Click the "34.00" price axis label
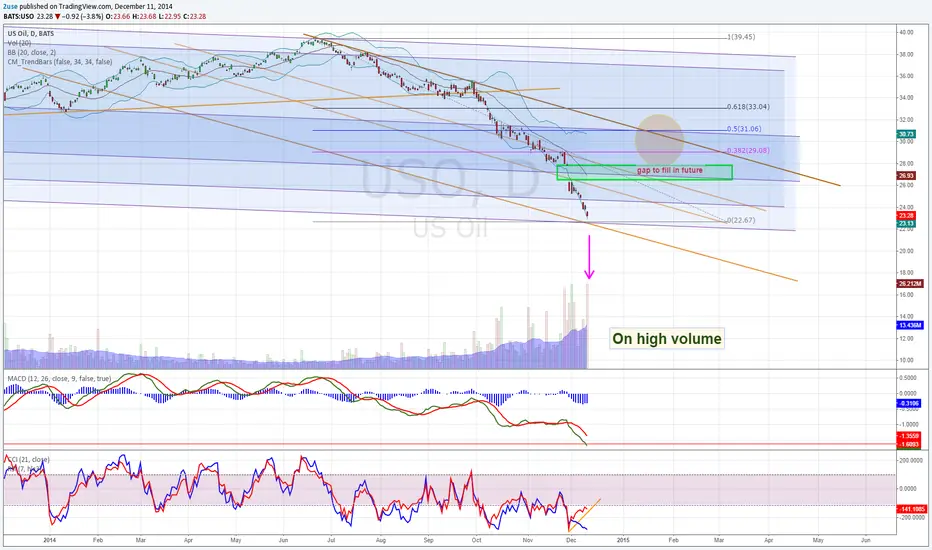Screen dimensions: 932x550 pos(906,98)
